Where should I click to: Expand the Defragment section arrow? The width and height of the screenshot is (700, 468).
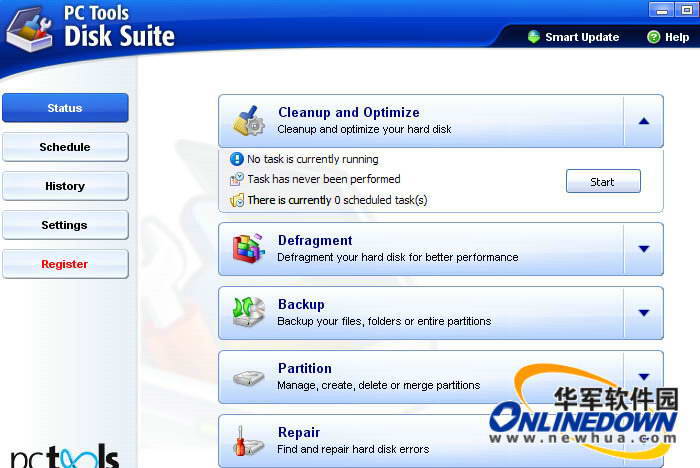[x=643, y=249]
